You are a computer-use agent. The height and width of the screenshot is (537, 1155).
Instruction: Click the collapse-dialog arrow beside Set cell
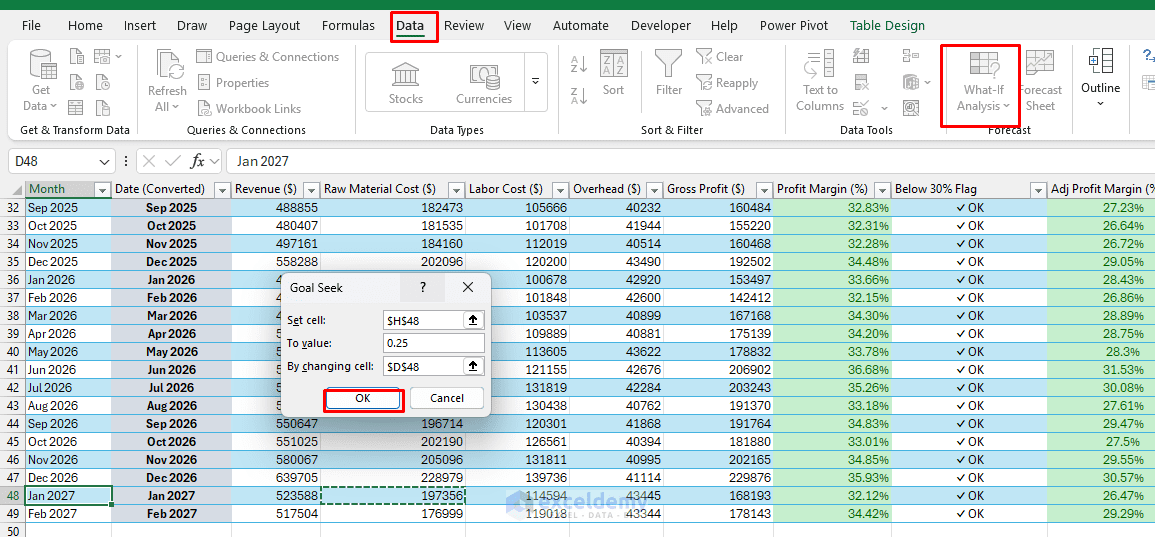[x=473, y=320]
